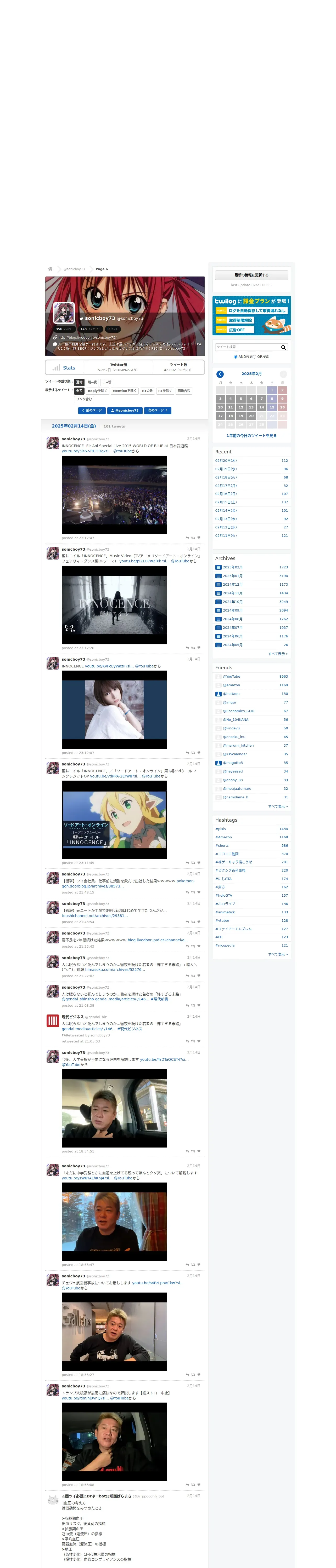Image resolution: width=336 pixels, height=1568 pixels.
Task: Expand all Hashtags with すべて表示
Action: (x=278, y=954)
